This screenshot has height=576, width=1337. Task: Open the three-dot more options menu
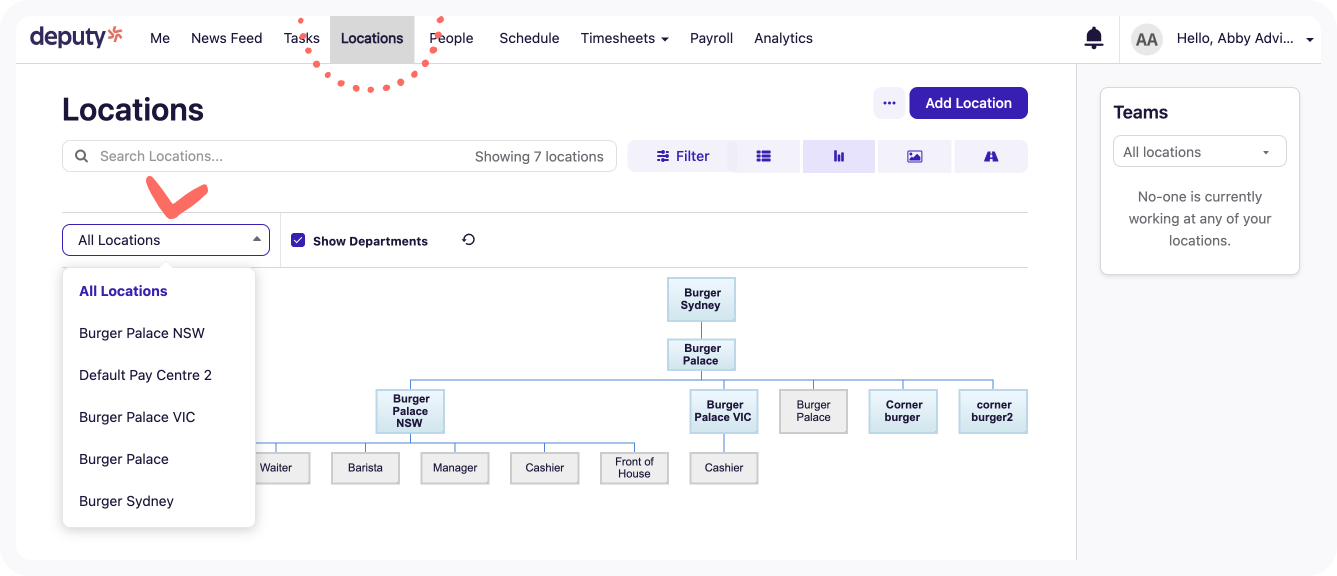tap(889, 103)
